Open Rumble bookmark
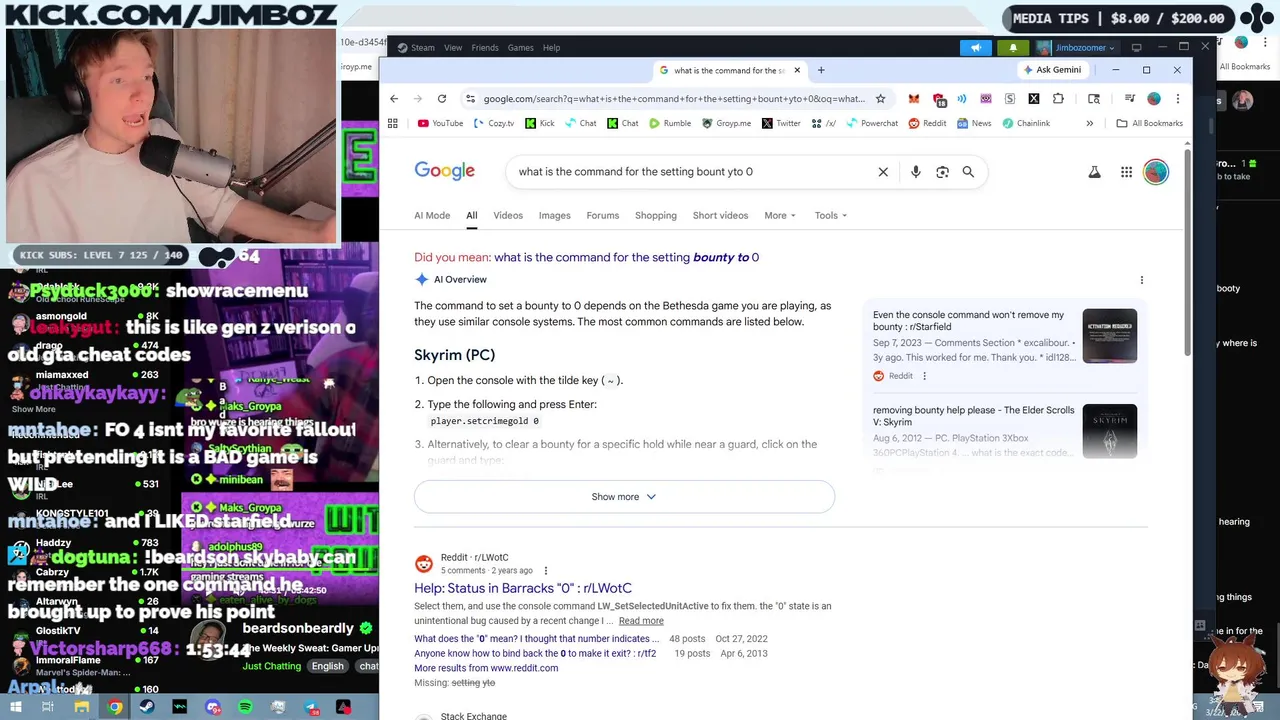 pos(669,123)
